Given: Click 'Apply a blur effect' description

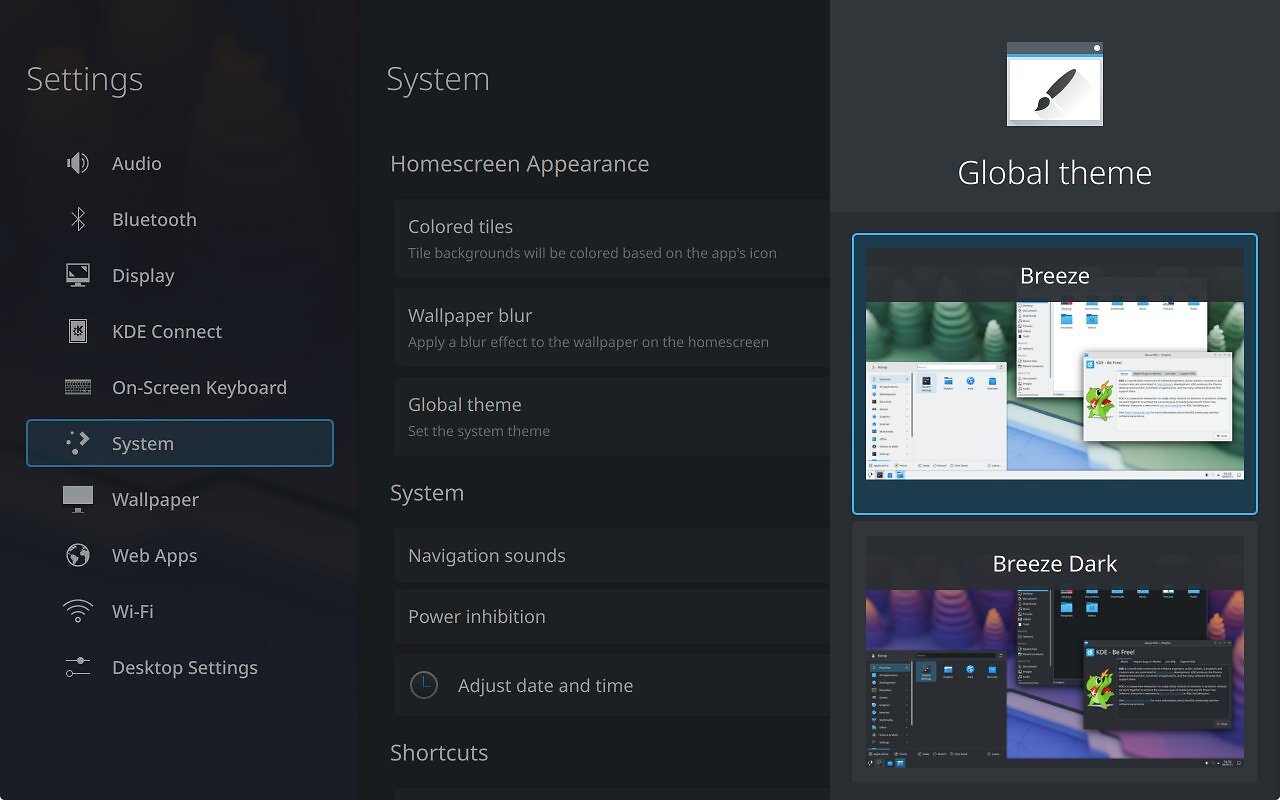Looking at the screenshot, I should pos(588,342).
